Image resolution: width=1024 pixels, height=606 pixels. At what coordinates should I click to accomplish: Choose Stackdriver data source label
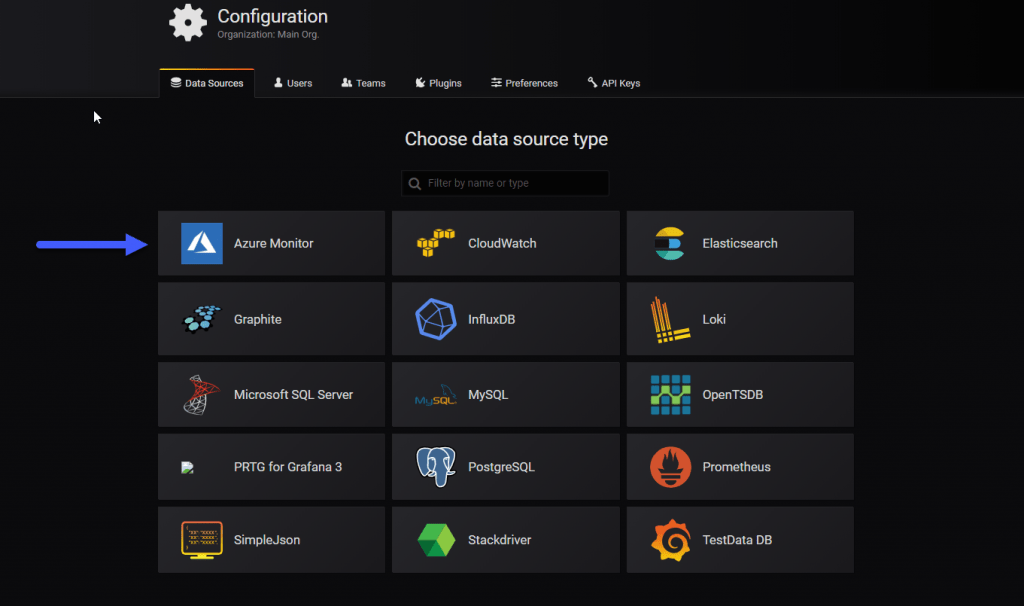click(x=500, y=540)
